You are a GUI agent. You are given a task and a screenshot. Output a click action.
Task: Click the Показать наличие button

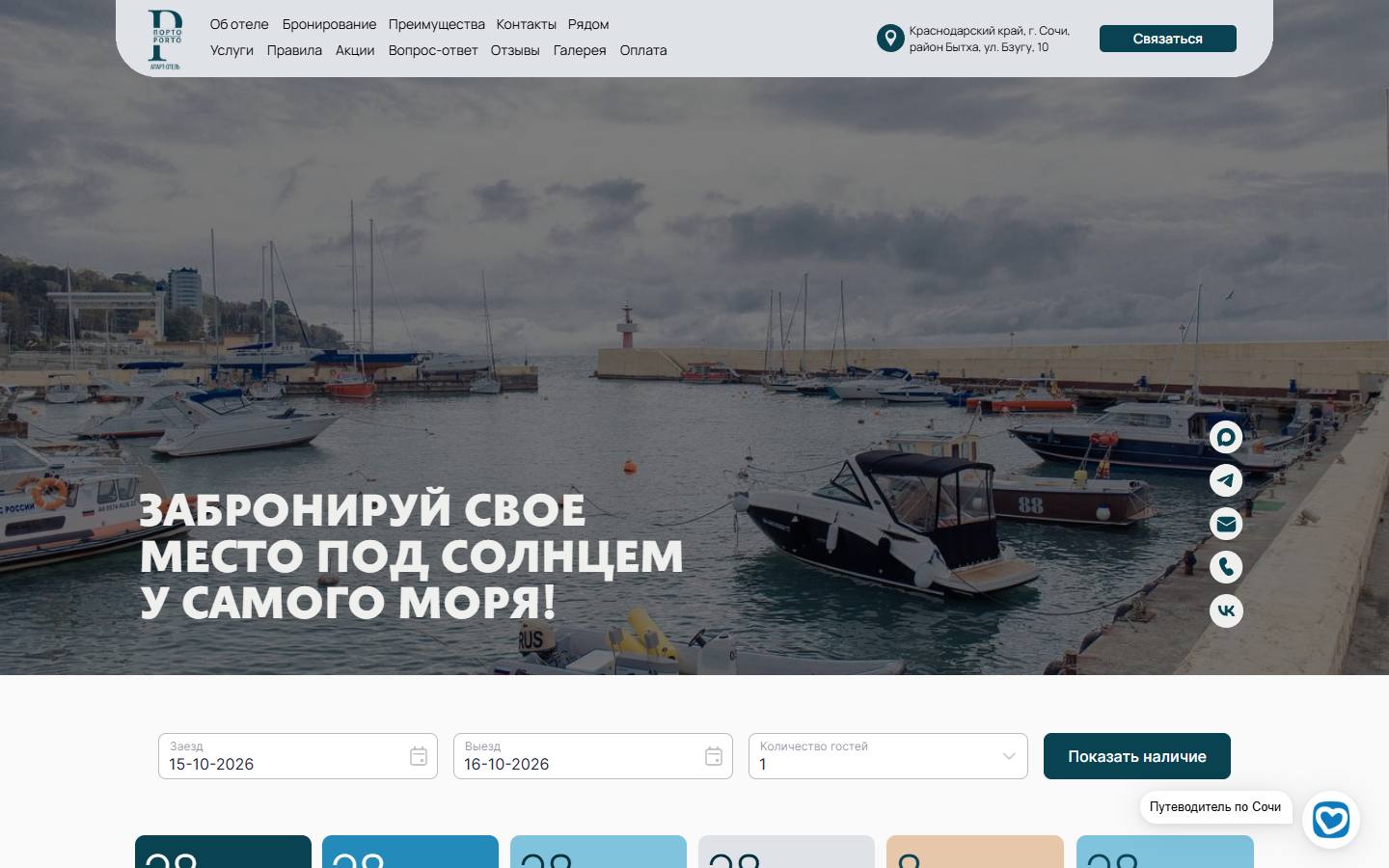(1137, 756)
